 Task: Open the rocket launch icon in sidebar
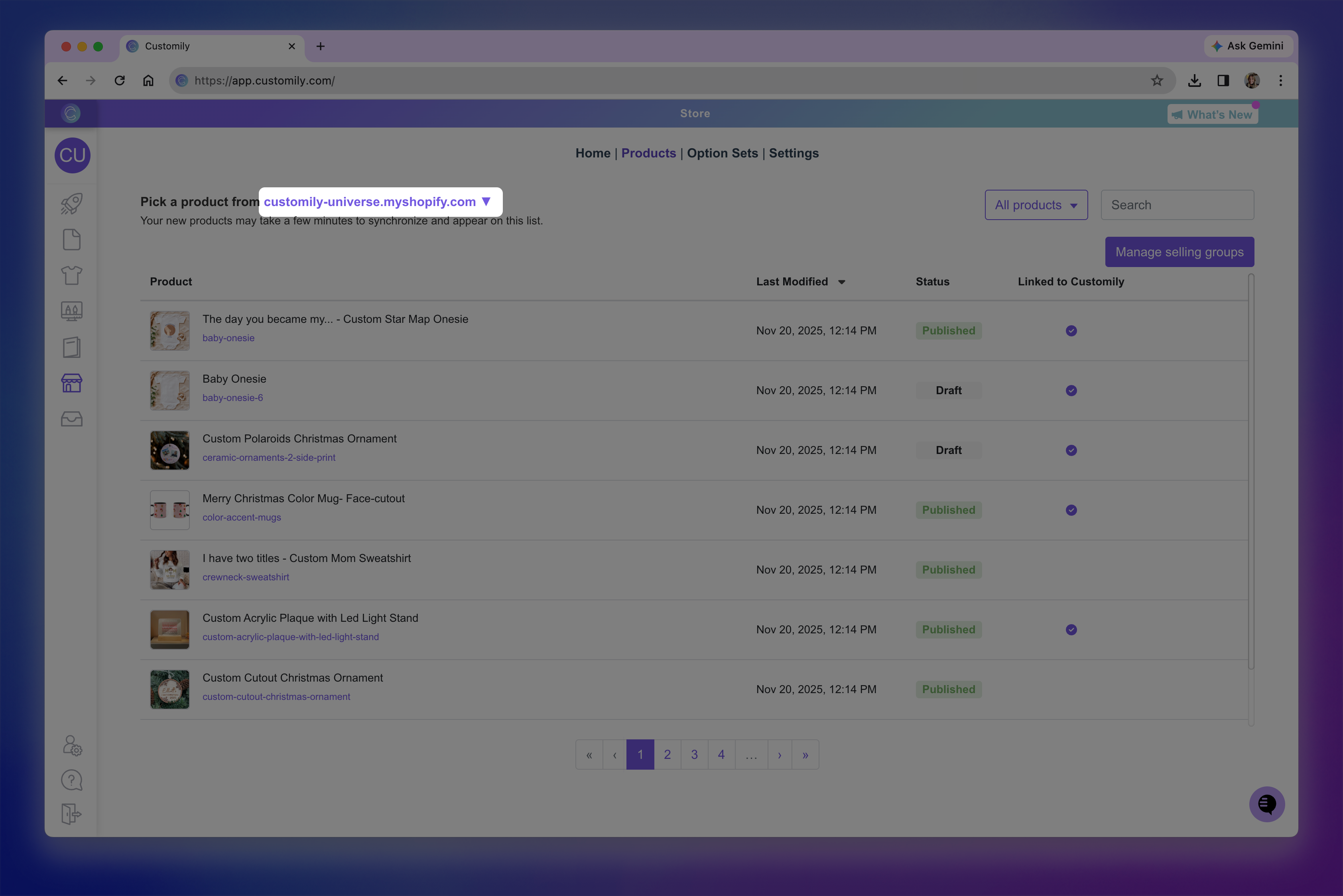point(72,203)
